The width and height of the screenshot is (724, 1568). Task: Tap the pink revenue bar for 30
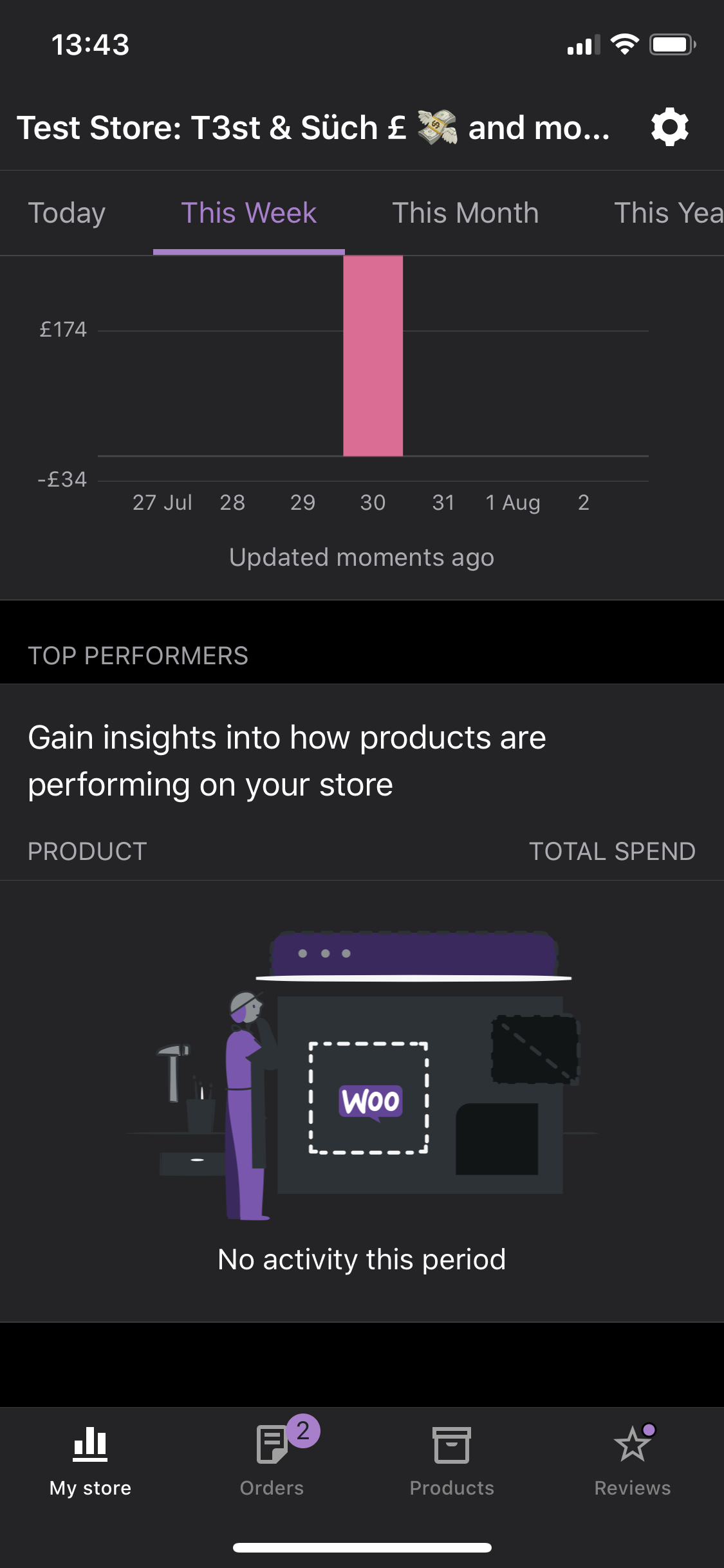click(x=373, y=356)
